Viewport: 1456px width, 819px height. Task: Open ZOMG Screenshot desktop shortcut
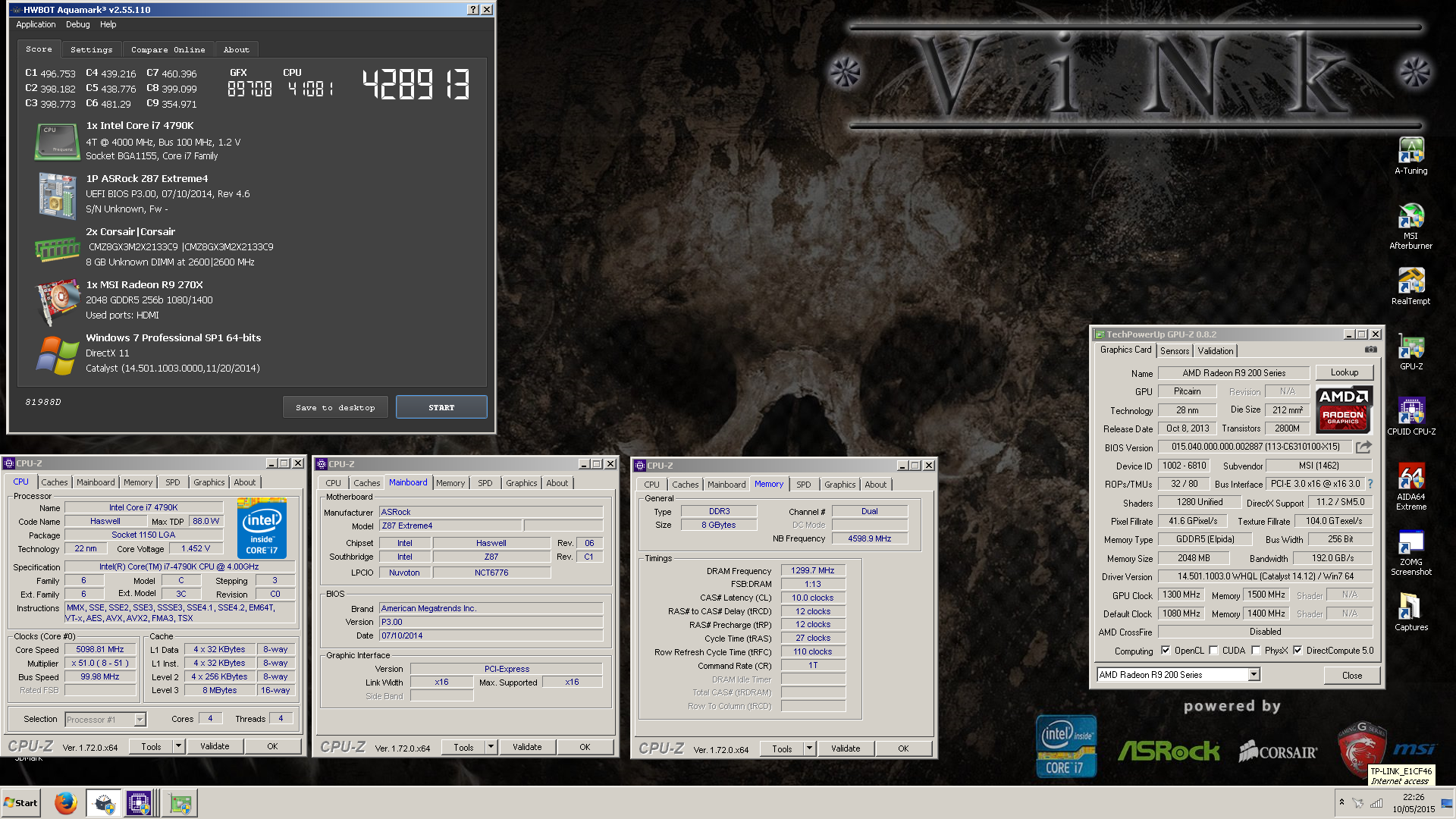[1410, 552]
